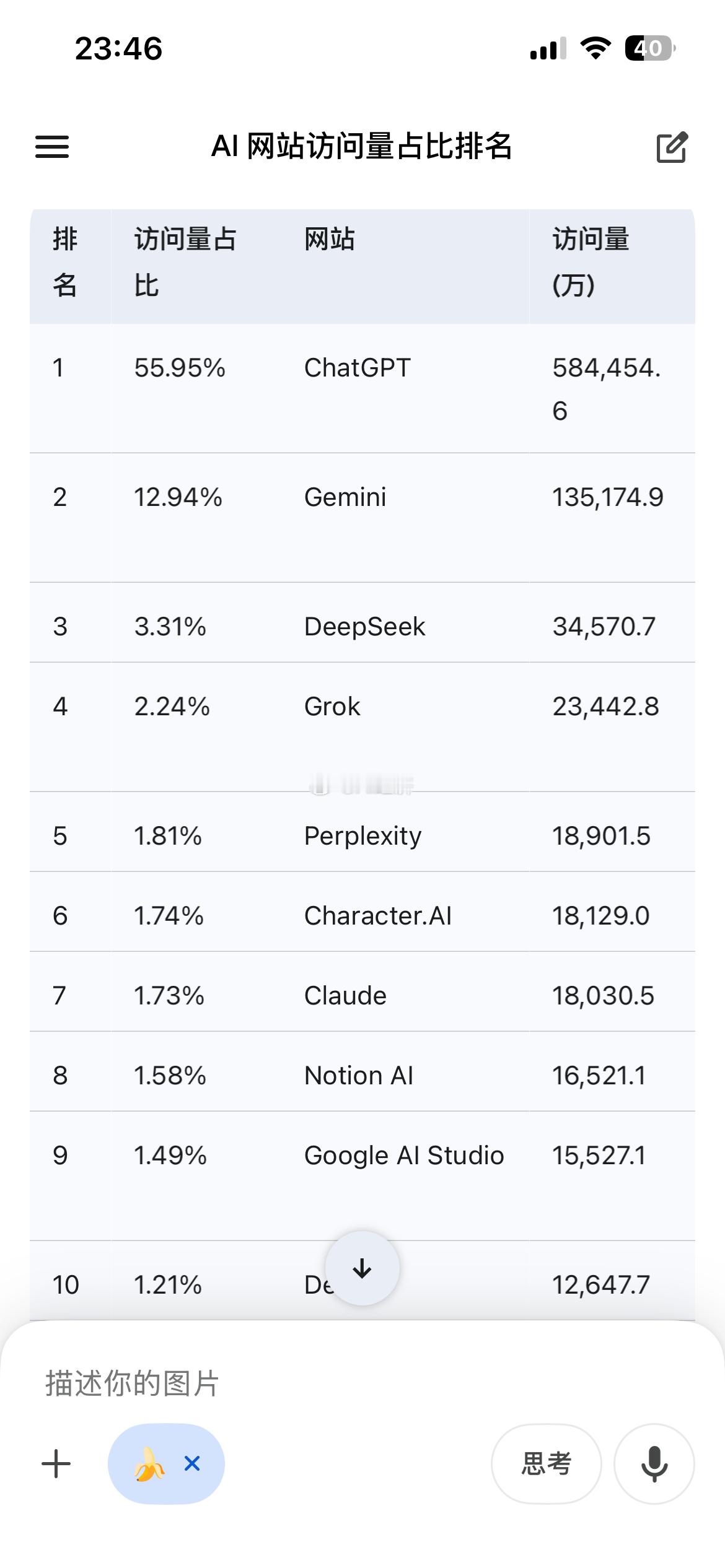The height and width of the screenshot is (1568, 725).
Task: Start a new chat with compose icon
Action: 672,147
